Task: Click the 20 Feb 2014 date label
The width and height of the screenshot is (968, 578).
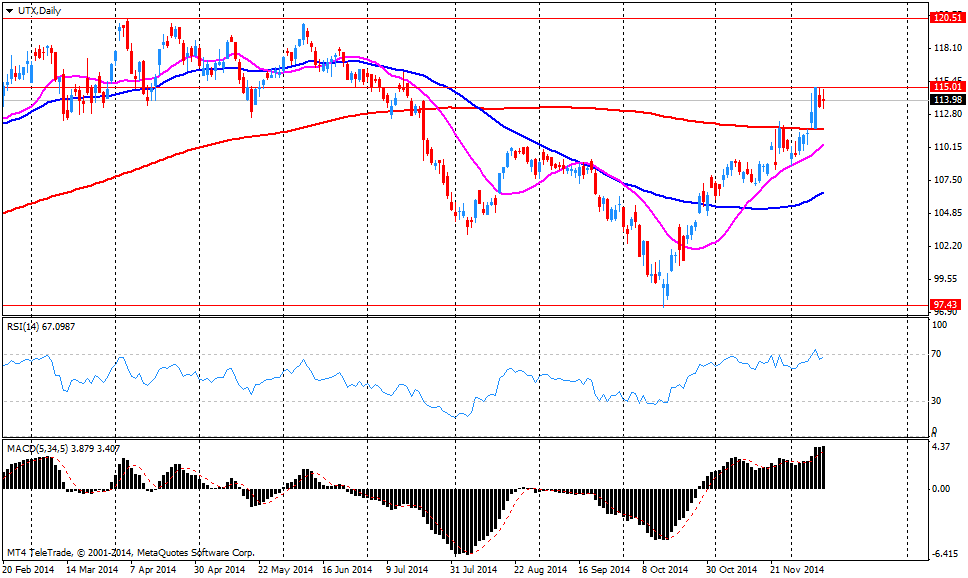Action: pyautogui.click(x=28, y=570)
